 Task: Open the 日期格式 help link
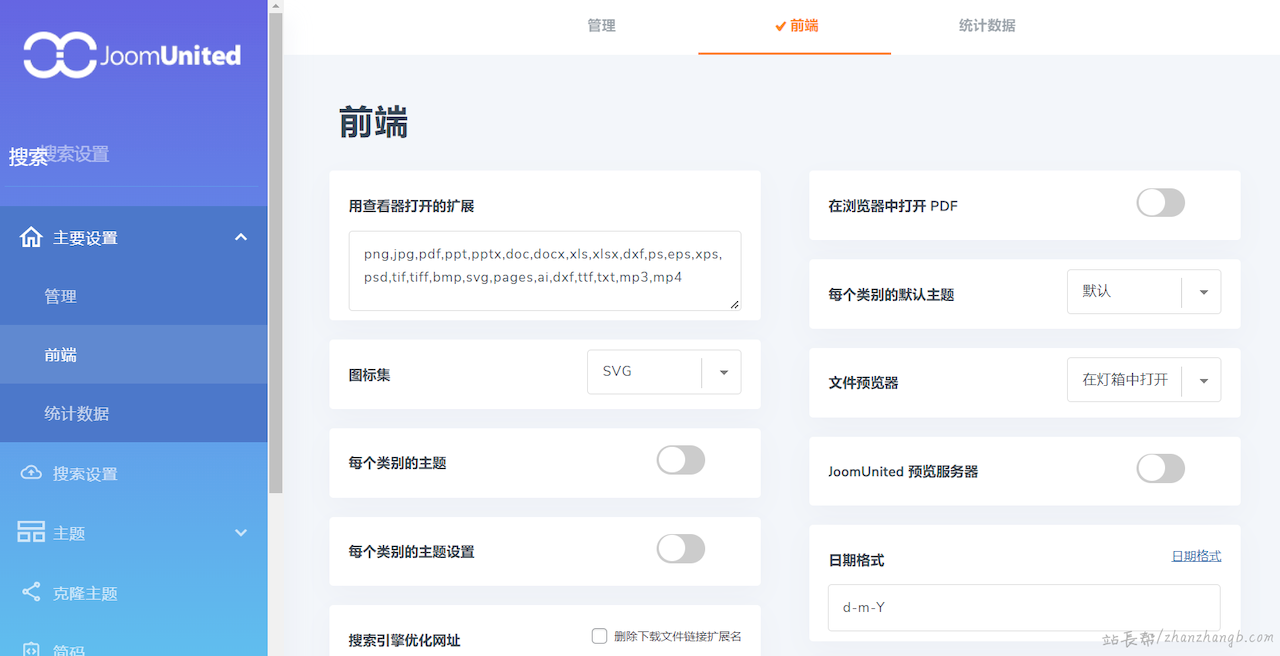point(1196,556)
